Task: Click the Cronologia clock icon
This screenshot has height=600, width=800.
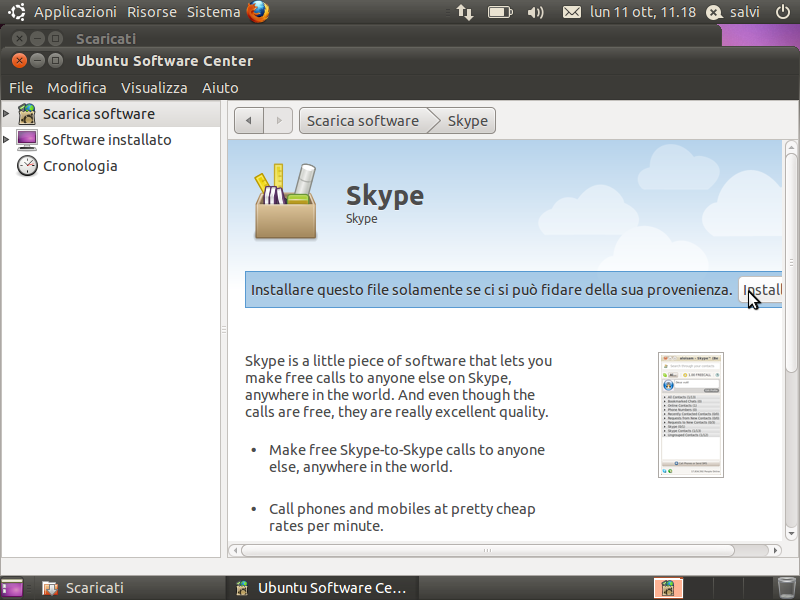Action: [x=27, y=166]
